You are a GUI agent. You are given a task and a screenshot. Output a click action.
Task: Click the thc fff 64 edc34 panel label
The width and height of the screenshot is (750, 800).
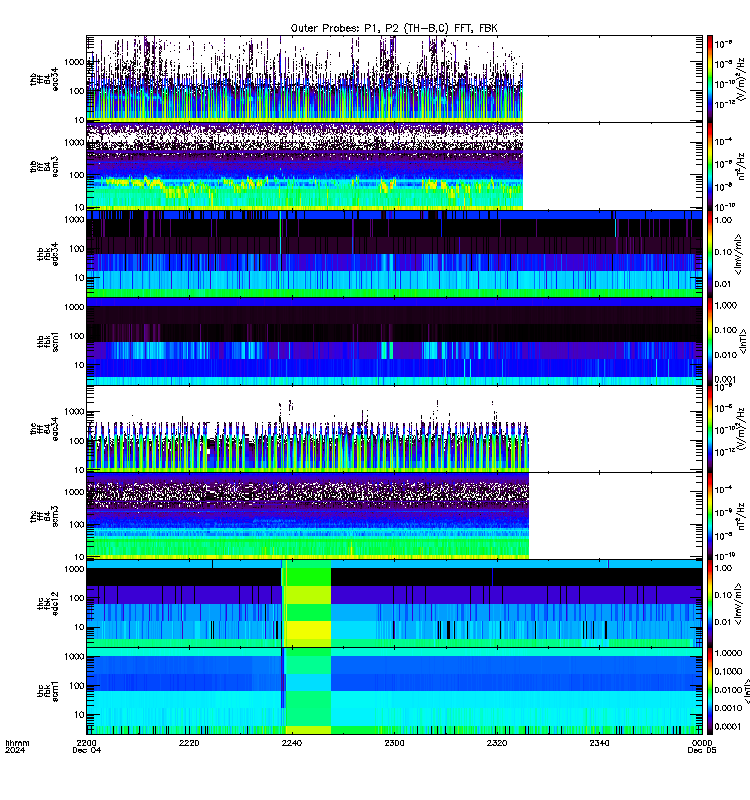[44, 429]
